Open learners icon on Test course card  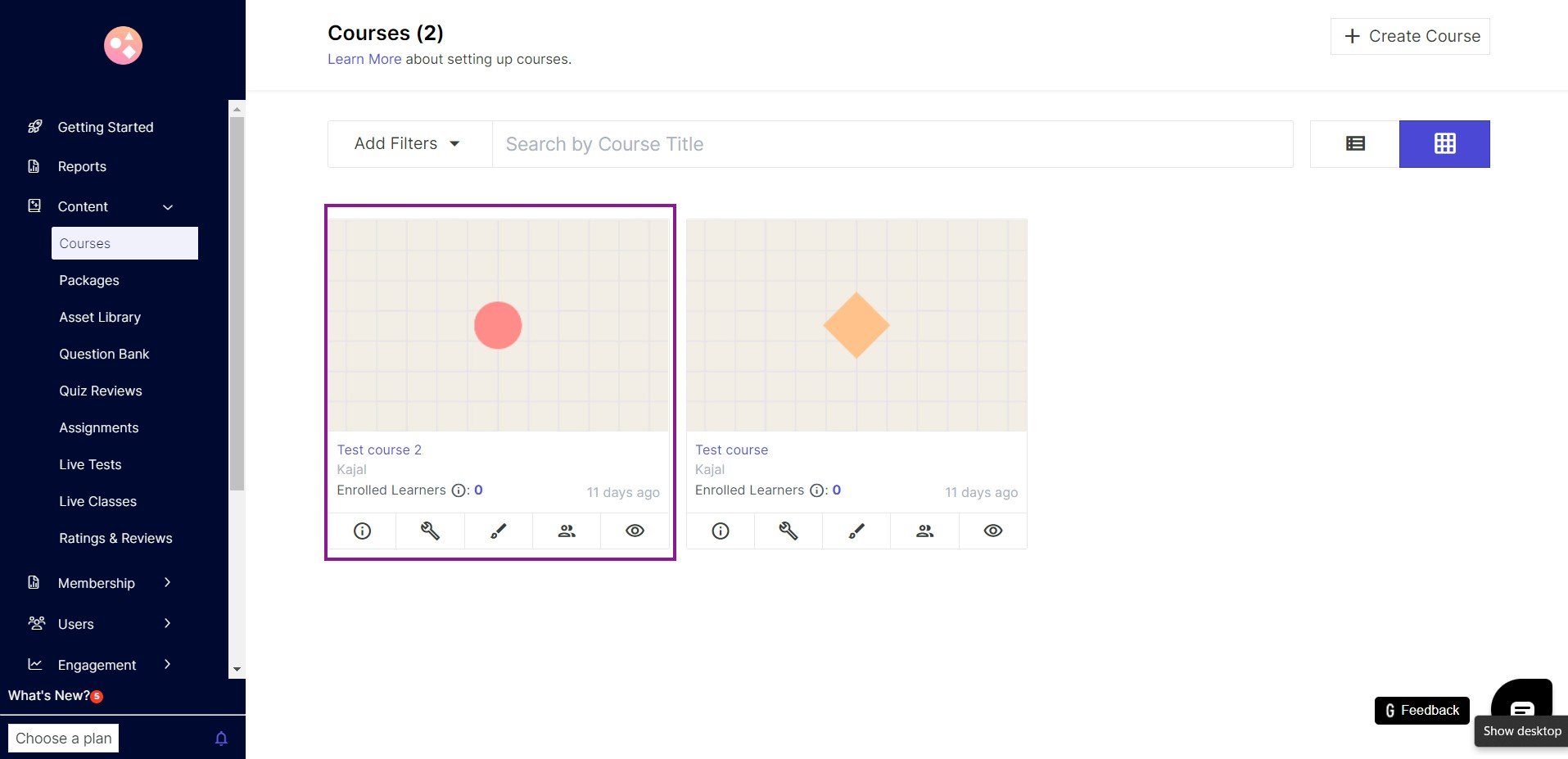pos(925,531)
